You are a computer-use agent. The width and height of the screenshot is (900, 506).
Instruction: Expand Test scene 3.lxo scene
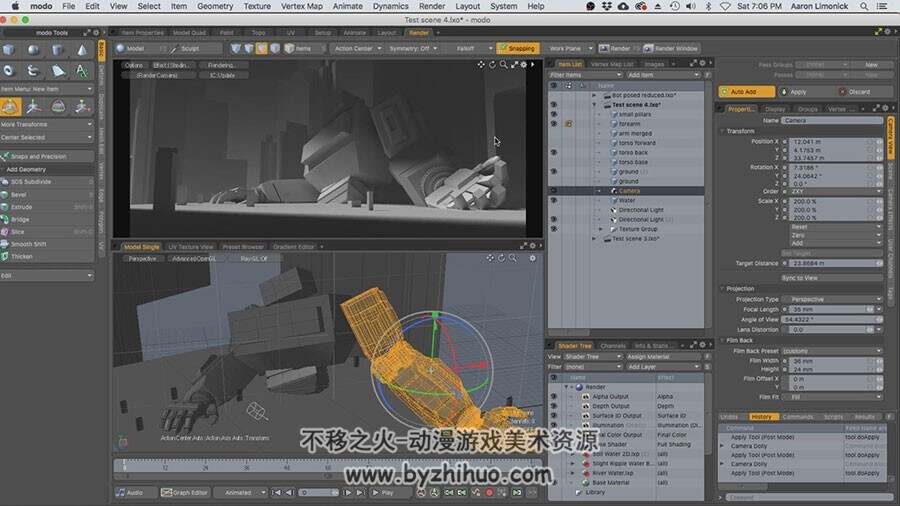[594, 239]
